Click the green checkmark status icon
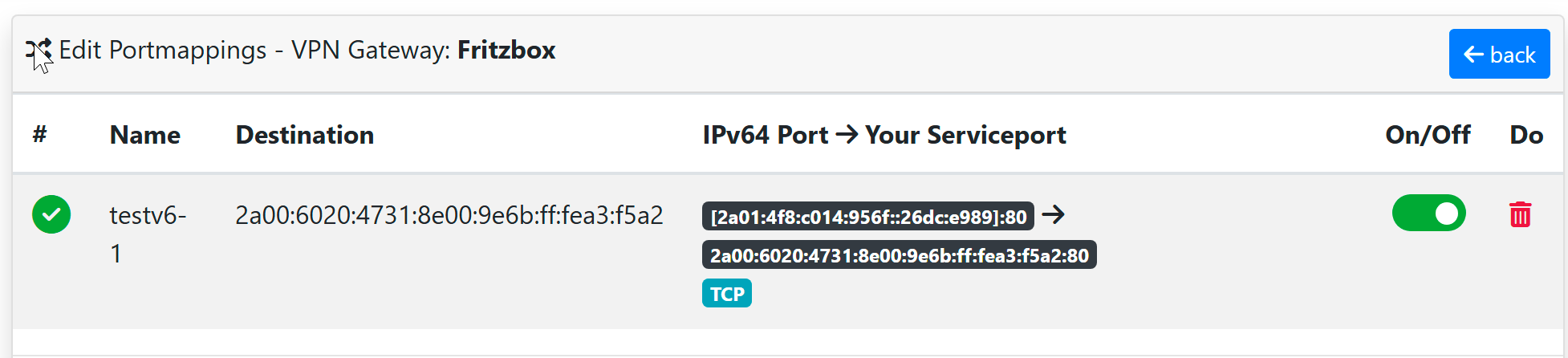Screen dimensions: 1568x358 (51, 215)
